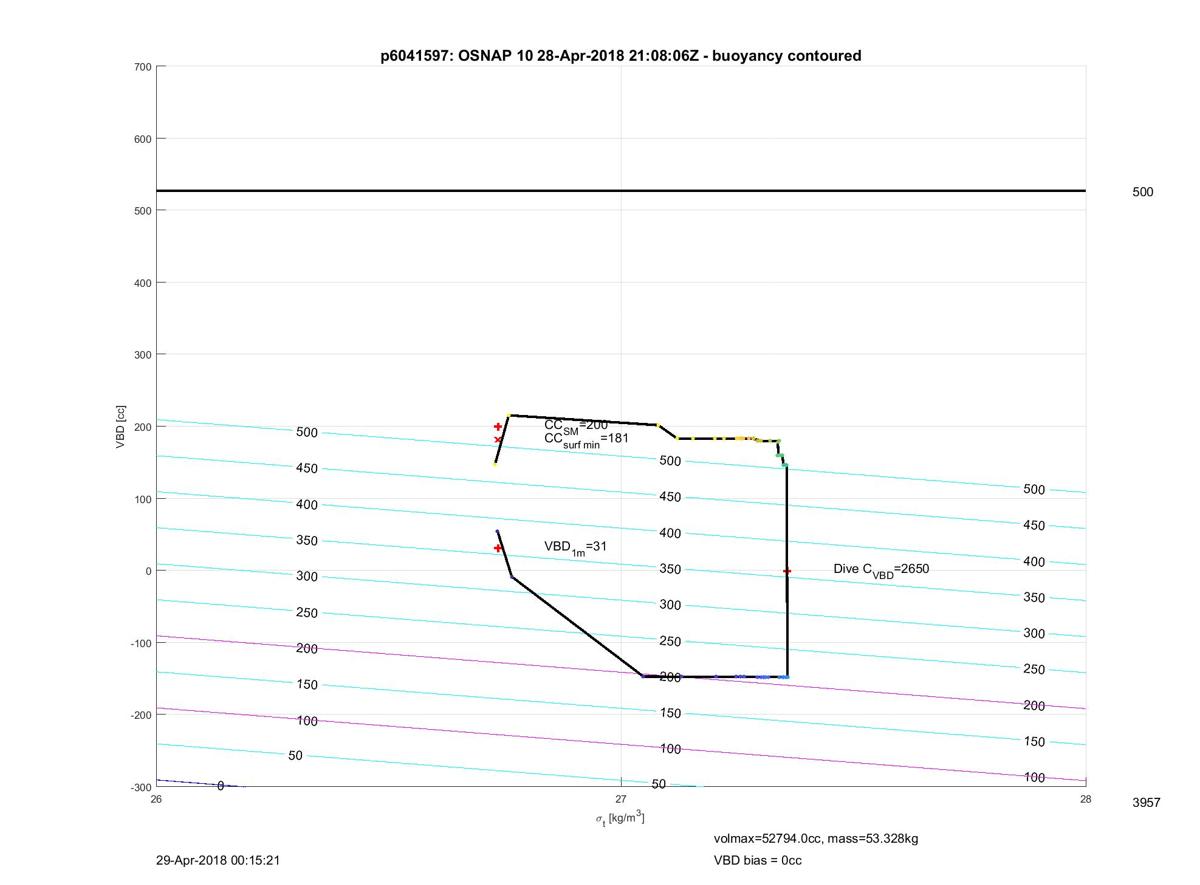The width and height of the screenshot is (1200, 885).
Task: Click the red plus marker beside Dive C VBD
Action: (787, 571)
